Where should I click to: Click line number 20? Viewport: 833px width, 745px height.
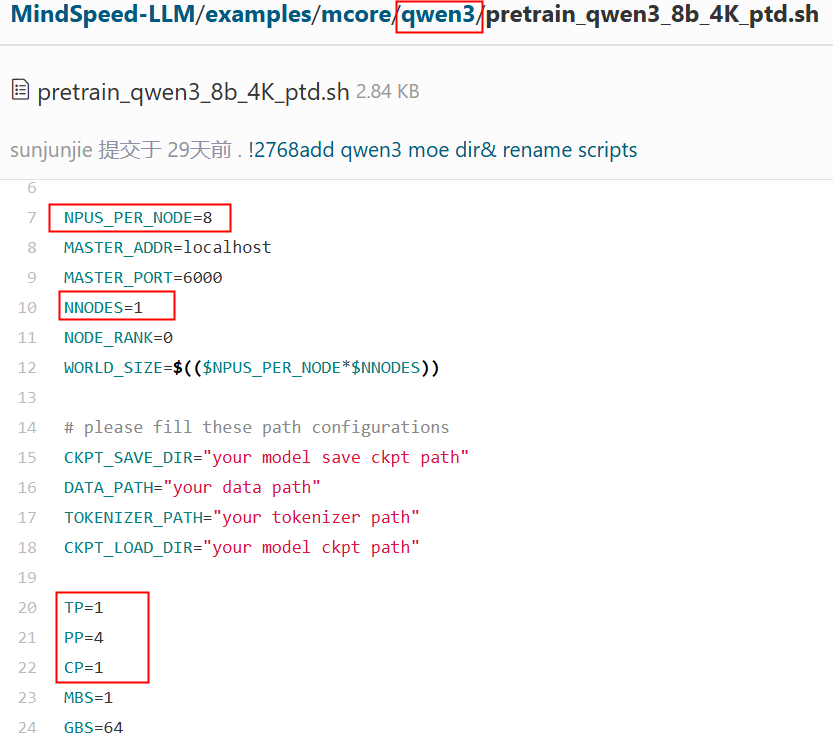click(27, 607)
